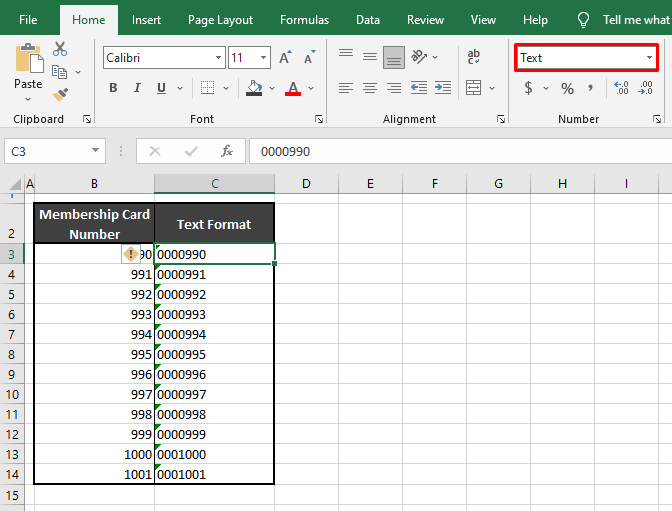This screenshot has width=672, height=511.
Task: Open the Calibri font name dropdown
Action: click(x=217, y=58)
